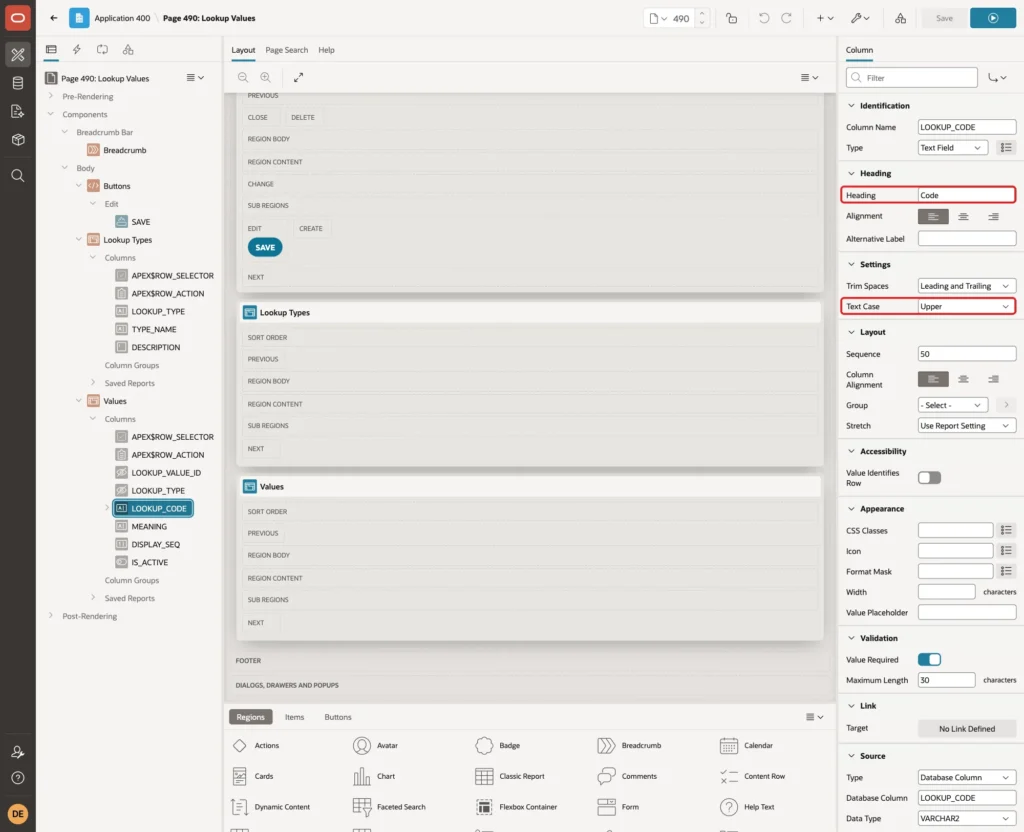Image resolution: width=1024 pixels, height=832 pixels.
Task: Go back using the left arrow
Action: point(54,18)
